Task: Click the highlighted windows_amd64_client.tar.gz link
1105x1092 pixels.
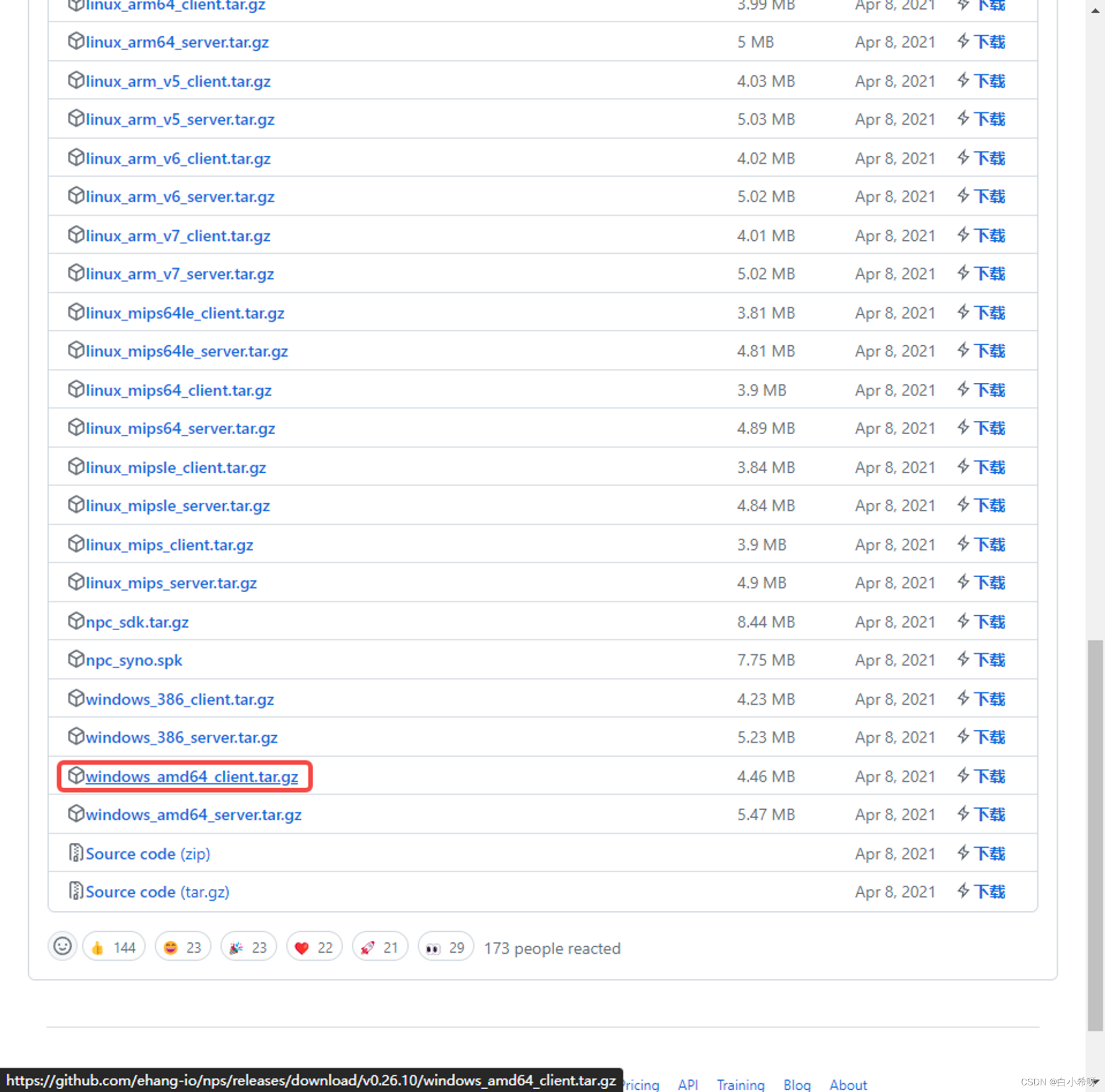Action: tap(192, 776)
